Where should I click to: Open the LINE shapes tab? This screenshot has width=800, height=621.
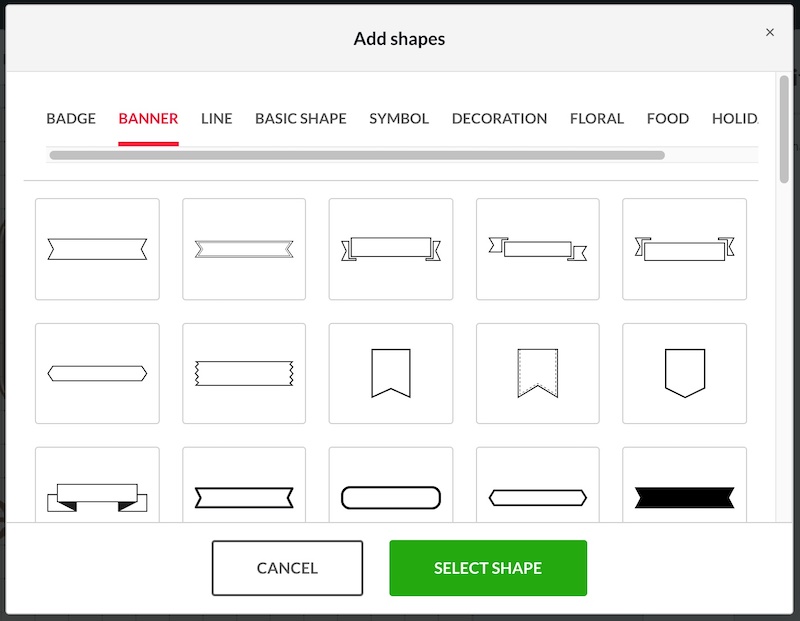(x=216, y=118)
